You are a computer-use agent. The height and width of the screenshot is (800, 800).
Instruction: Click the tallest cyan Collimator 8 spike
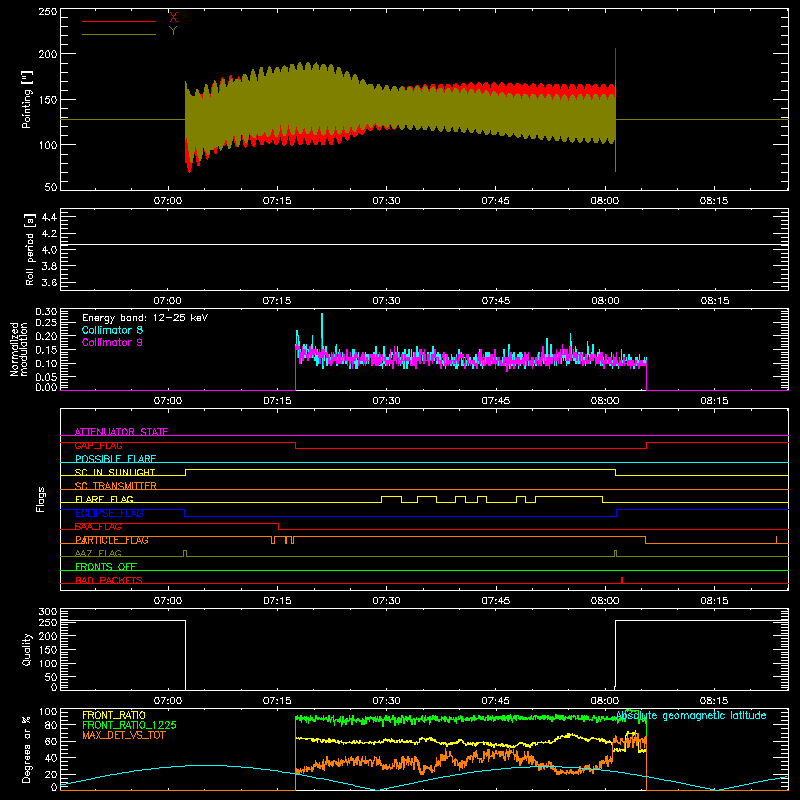point(322,327)
